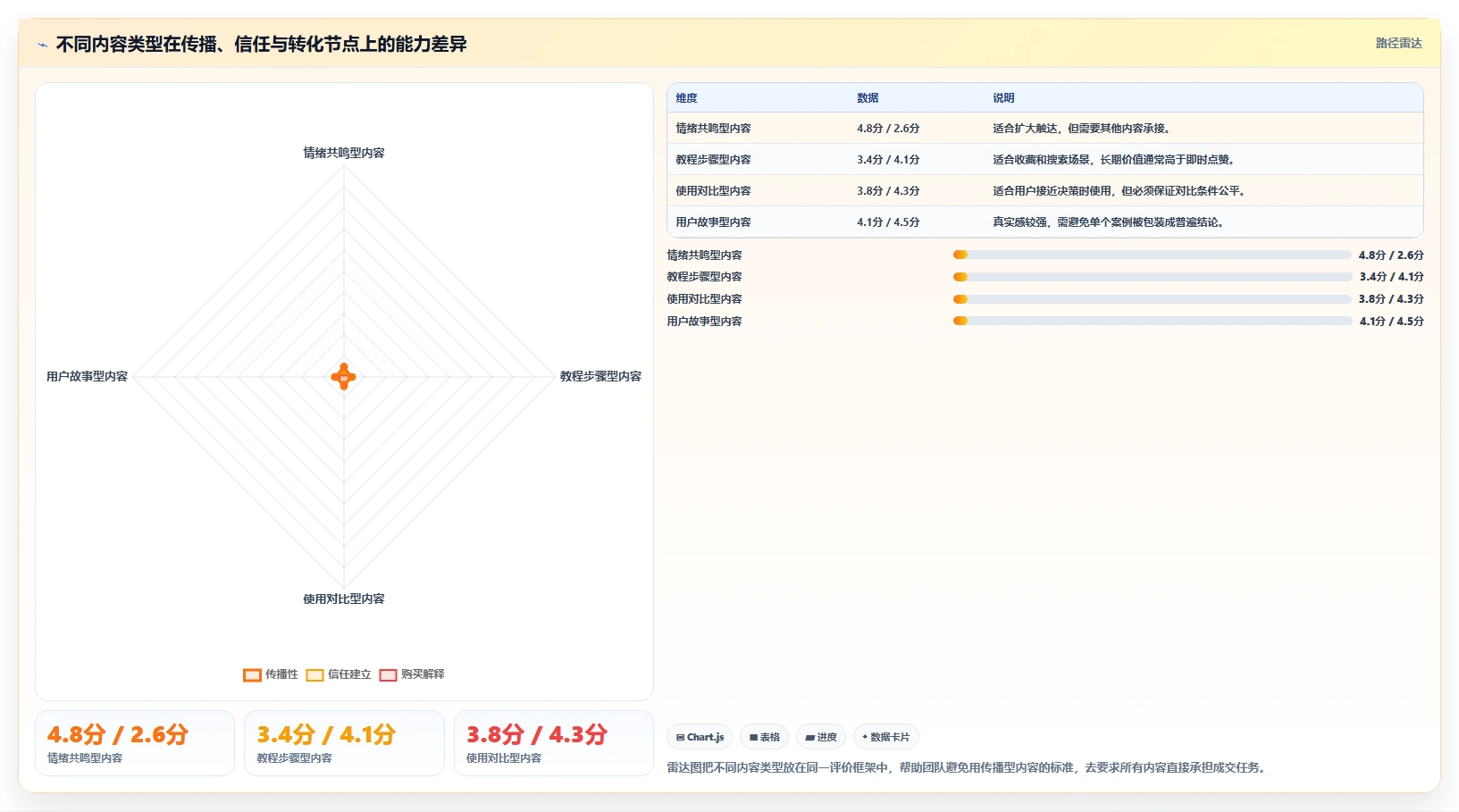Click the table cell 4.1分 / 4.5分
Screen dimensions: 1459x812
(x=888, y=222)
